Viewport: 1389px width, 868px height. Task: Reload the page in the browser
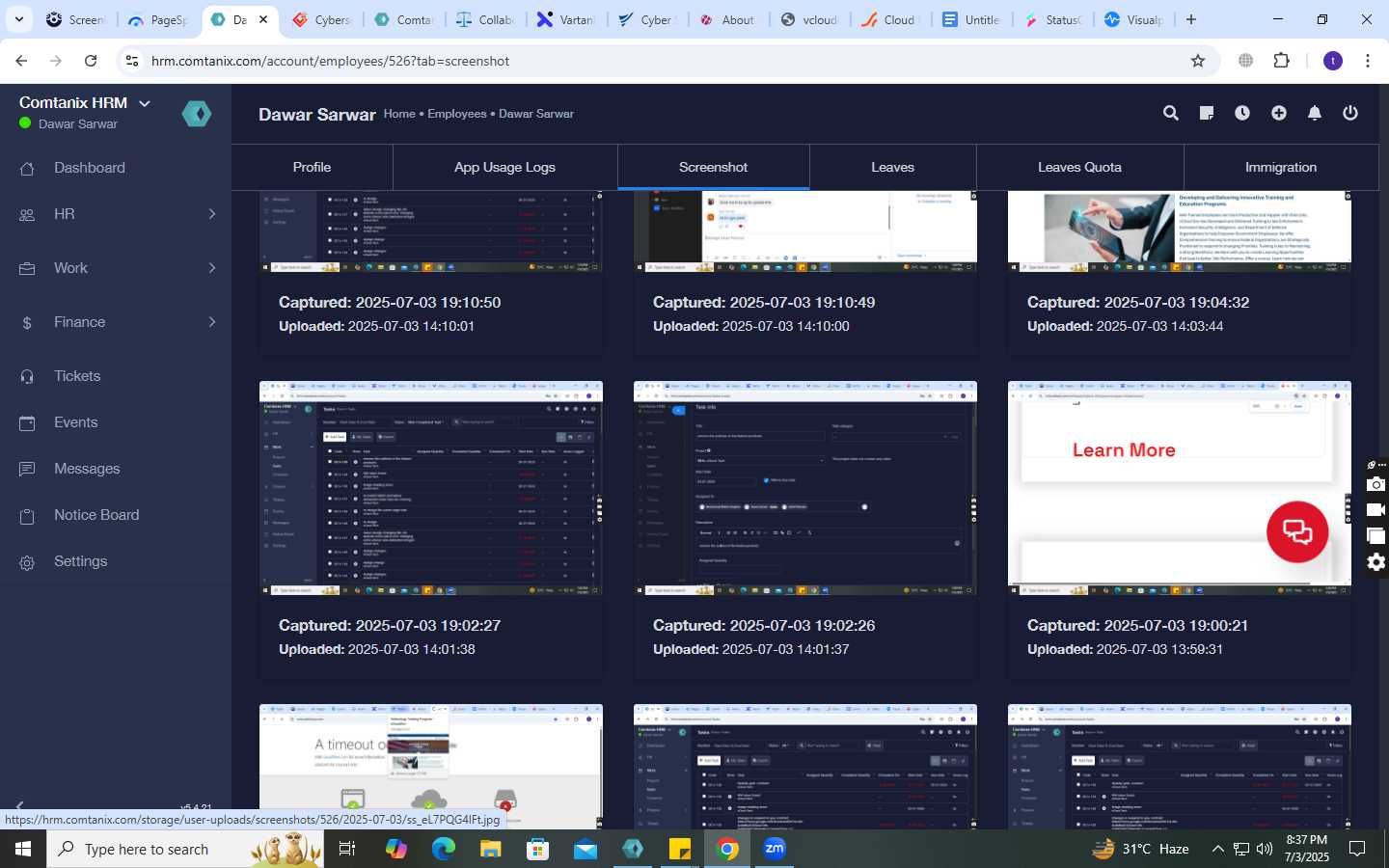point(91,61)
